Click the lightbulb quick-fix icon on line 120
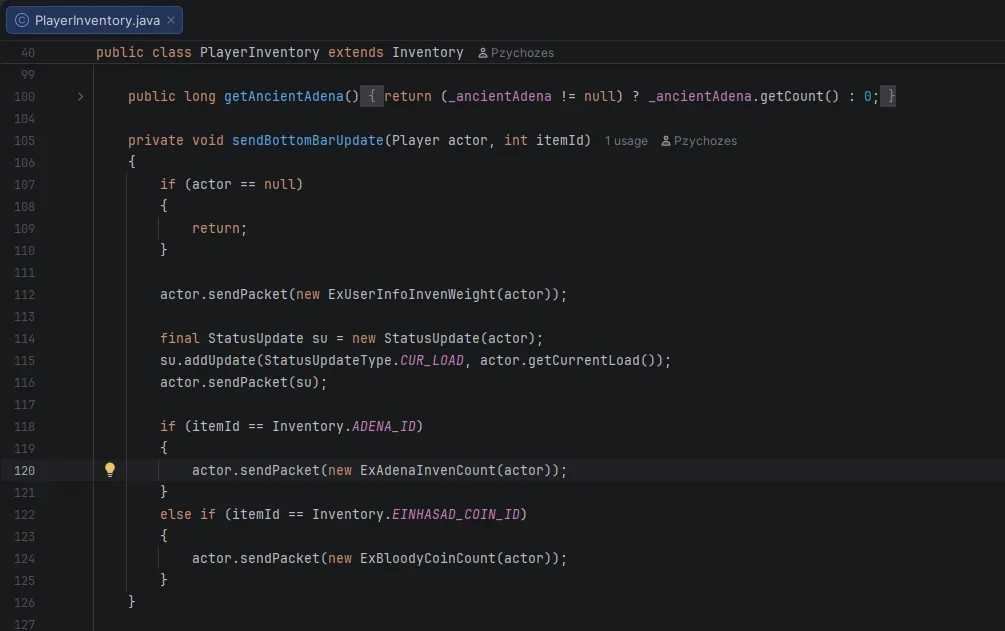This screenshot has height=631, width=1005. 110,470
